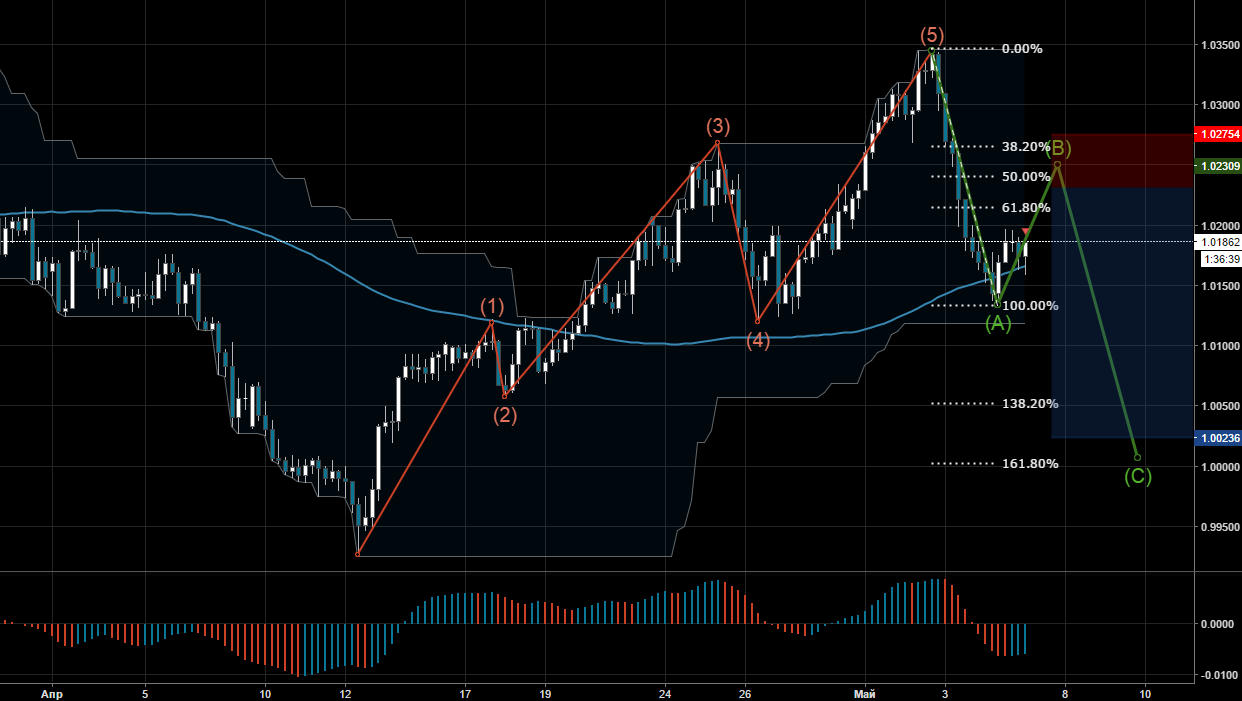Select the 161.80% Fibonacci extension label
The image size is (1242, 701).
1029,463
